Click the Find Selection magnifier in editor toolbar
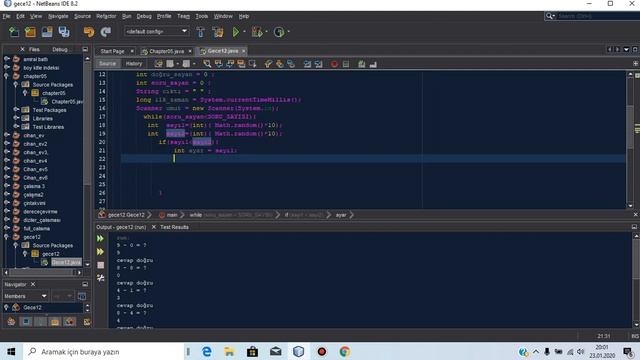 tap(207, 64)
